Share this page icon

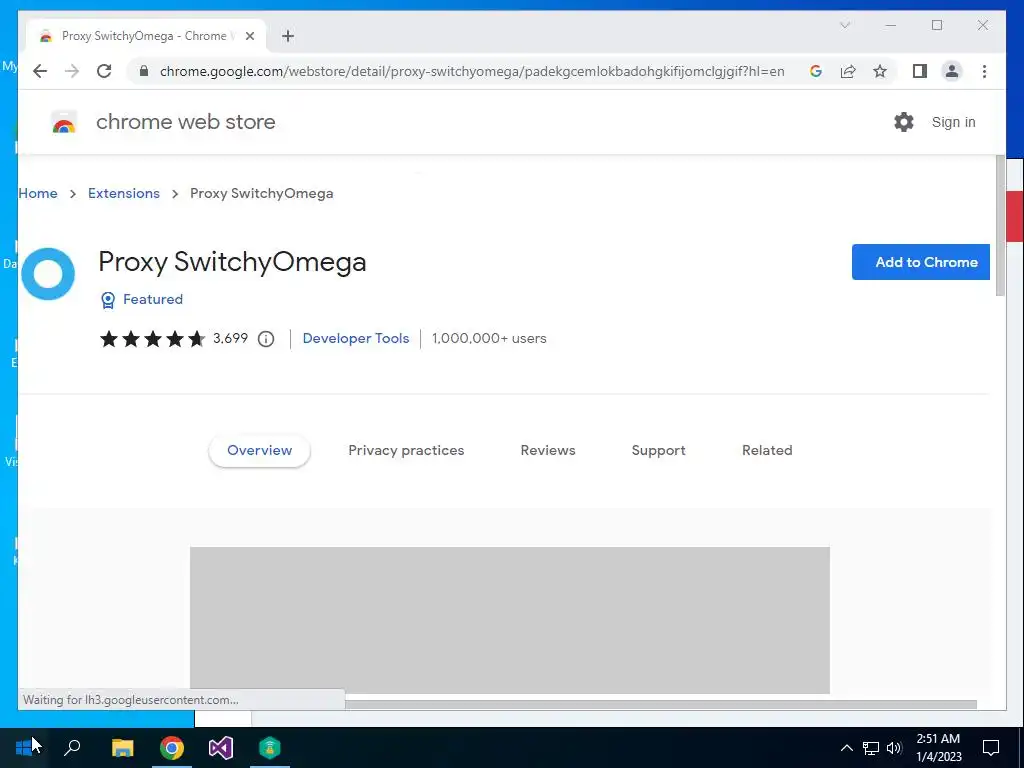tap(848, 71)
